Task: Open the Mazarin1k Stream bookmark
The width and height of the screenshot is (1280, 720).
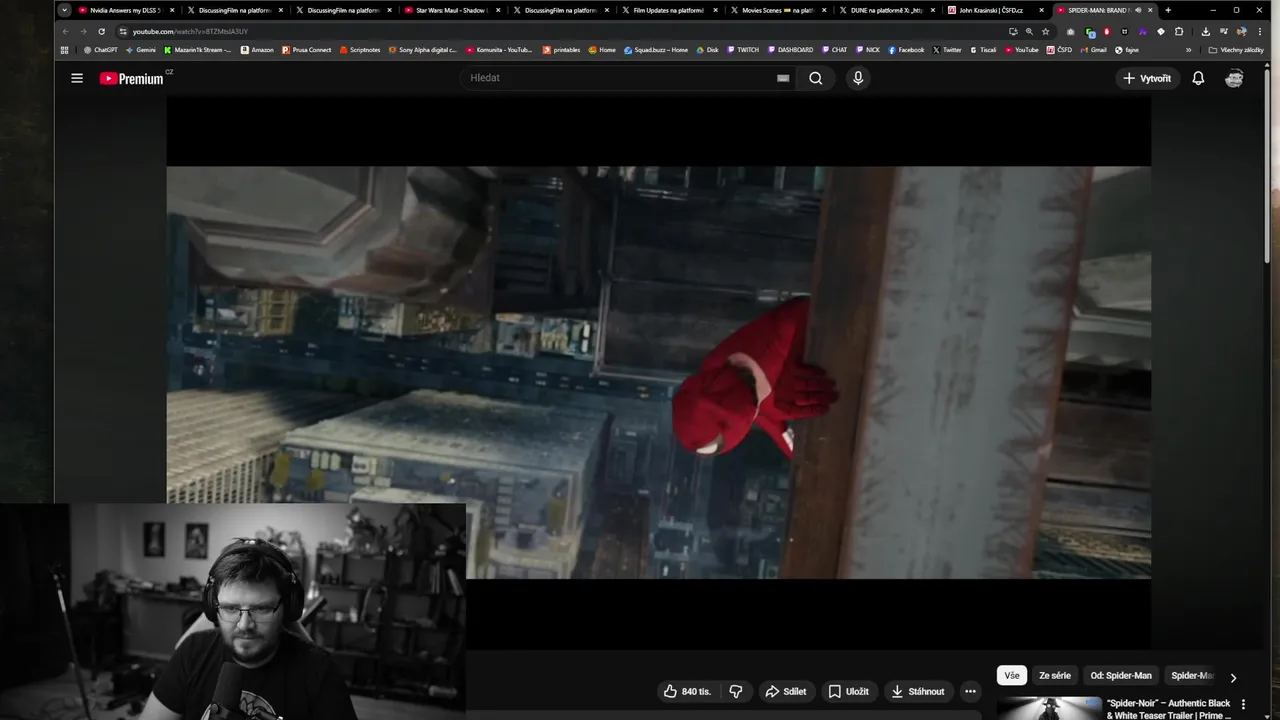Action: click(x=198, y=50)
